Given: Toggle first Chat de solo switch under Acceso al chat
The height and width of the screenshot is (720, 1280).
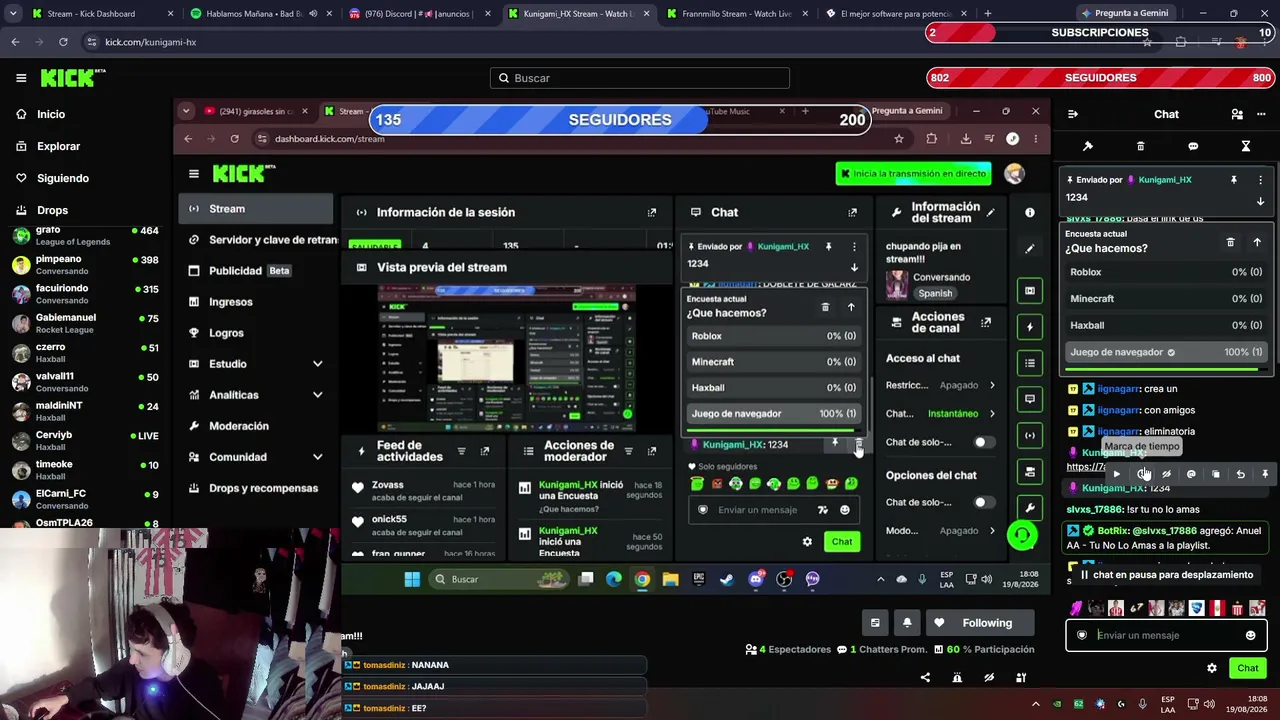Looking at the screenshot, I should tap(984, 442).
